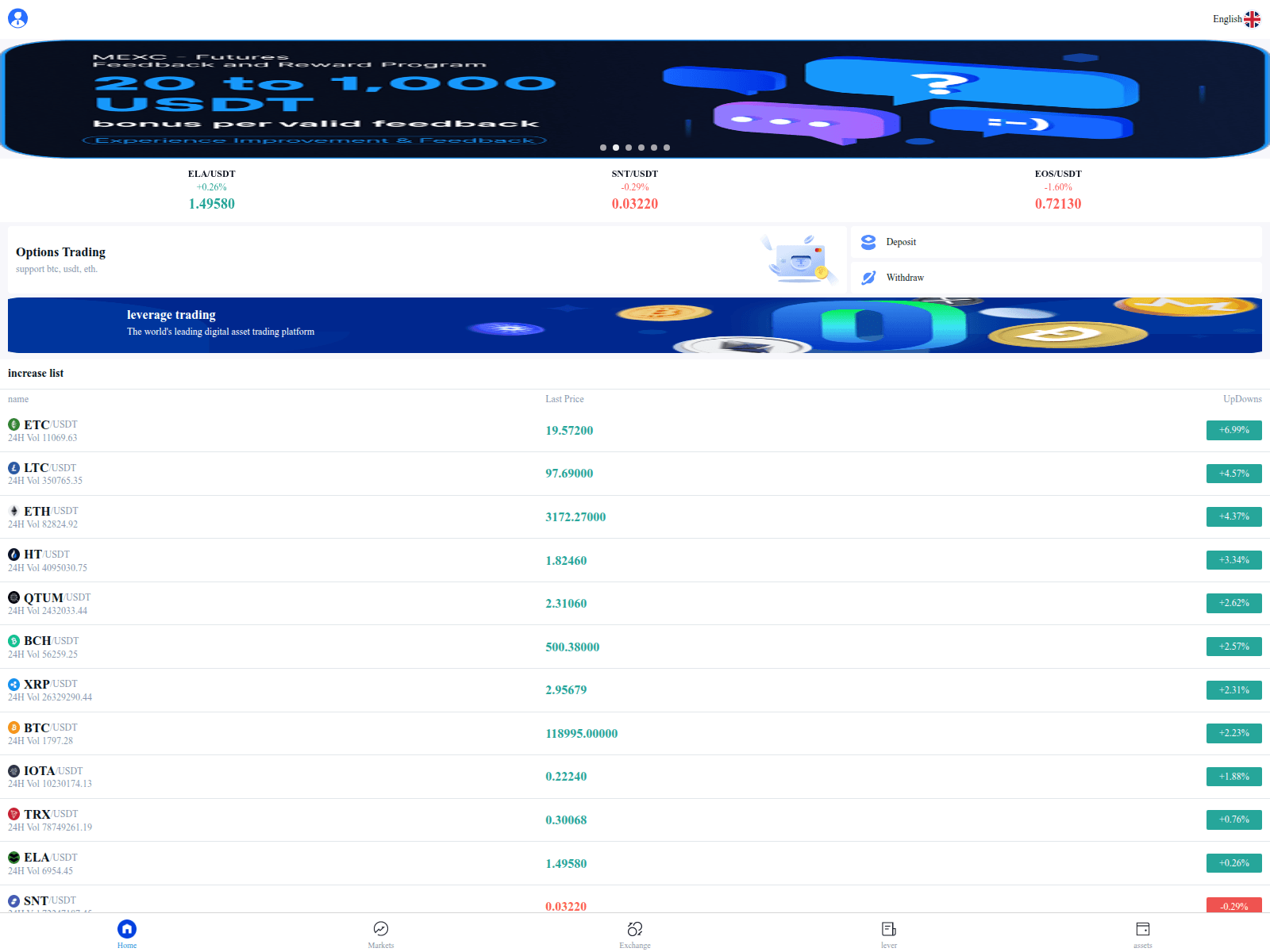Click the XRP coin icon
Screen dimensions: 1270x952
[x=13, y=684]
